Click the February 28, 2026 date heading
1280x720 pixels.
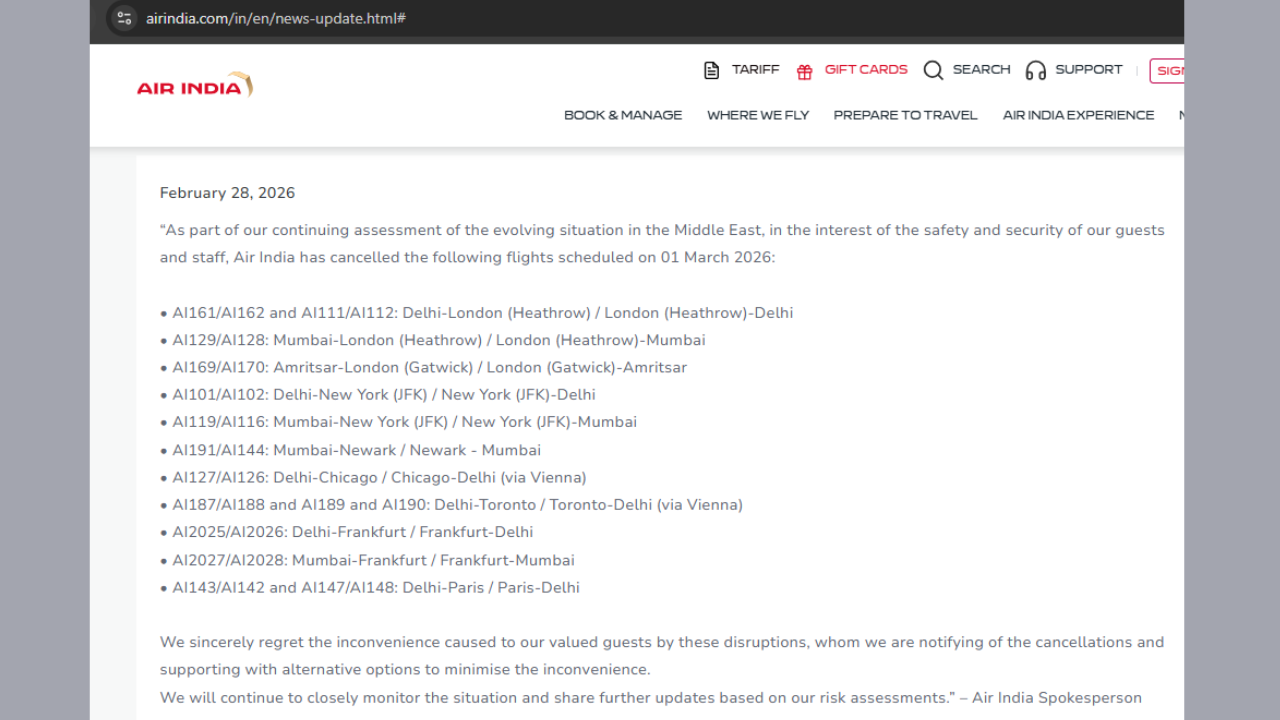coord(227,193)
